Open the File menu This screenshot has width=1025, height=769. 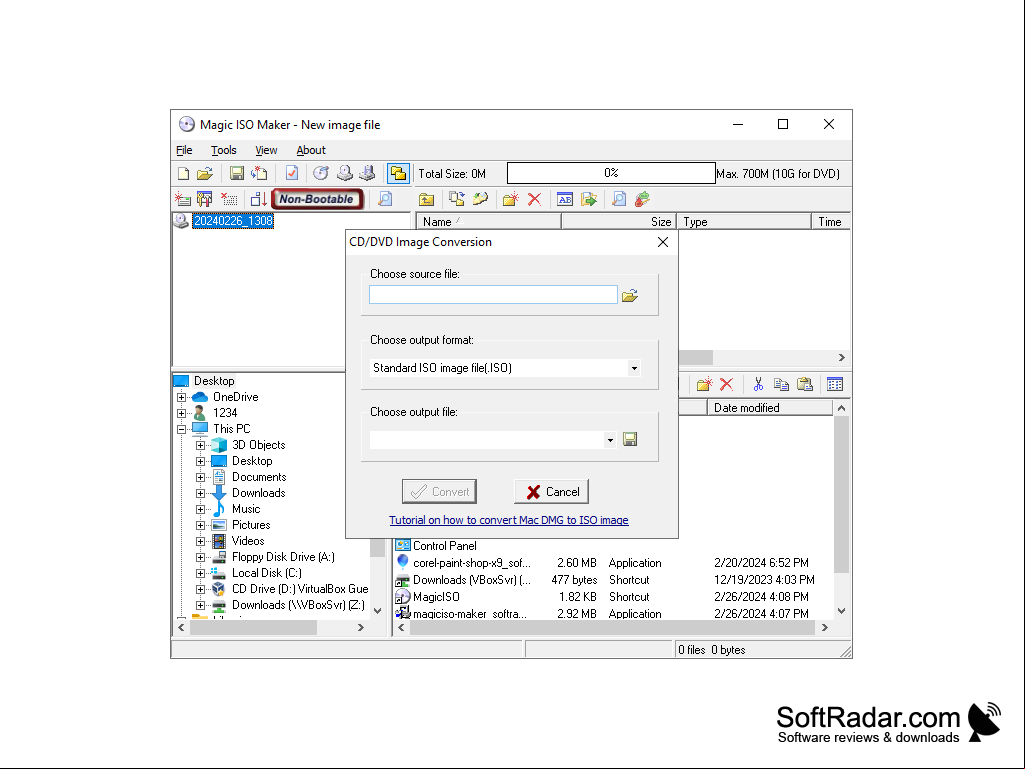(184, 150)
